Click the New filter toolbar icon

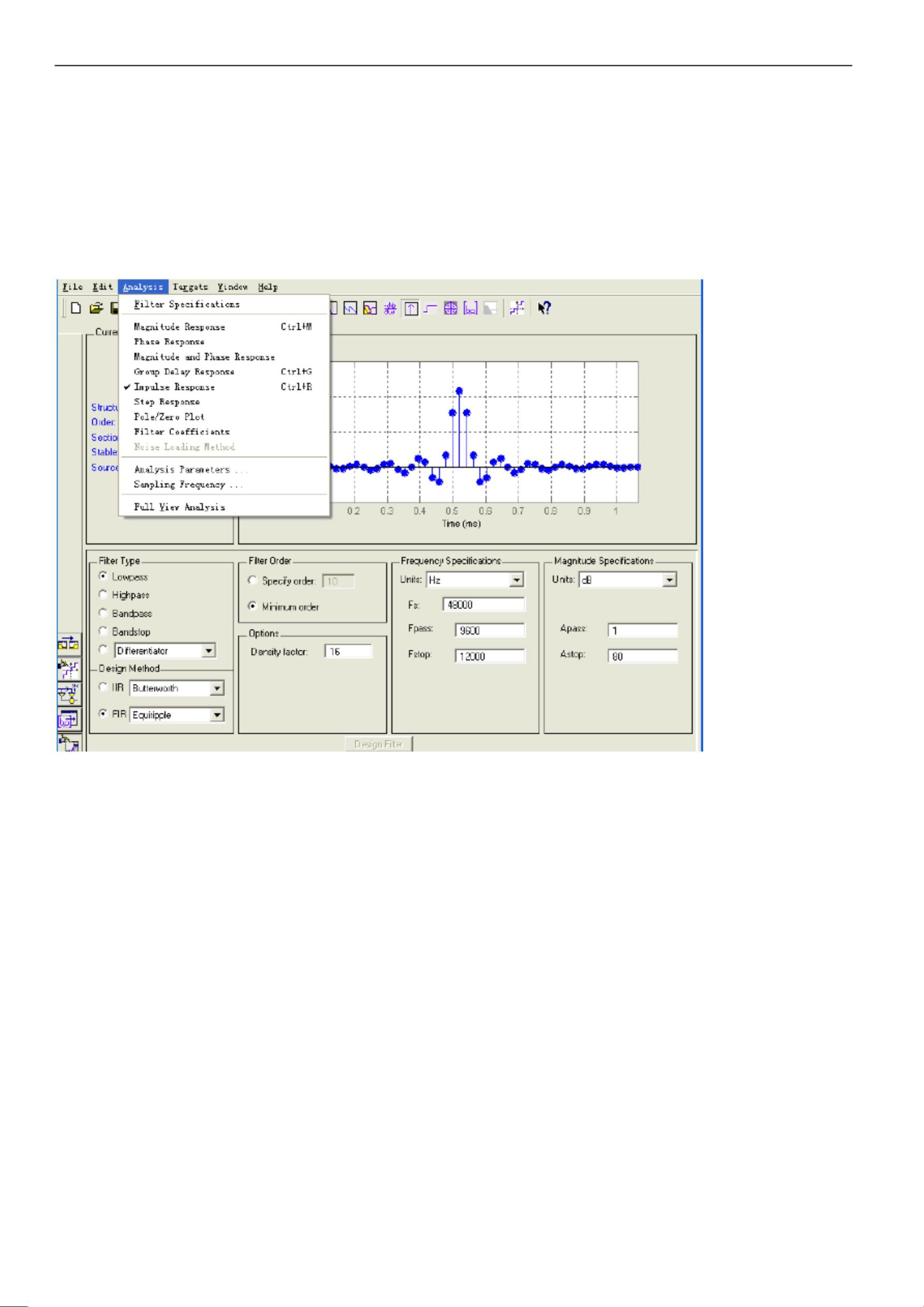click(76, 309)
